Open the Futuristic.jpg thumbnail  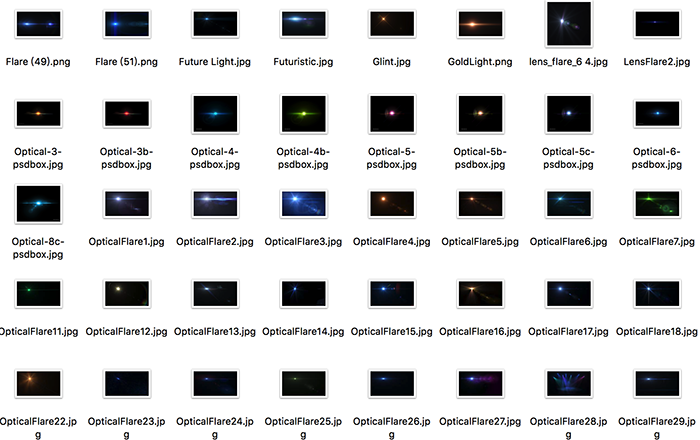303,24
